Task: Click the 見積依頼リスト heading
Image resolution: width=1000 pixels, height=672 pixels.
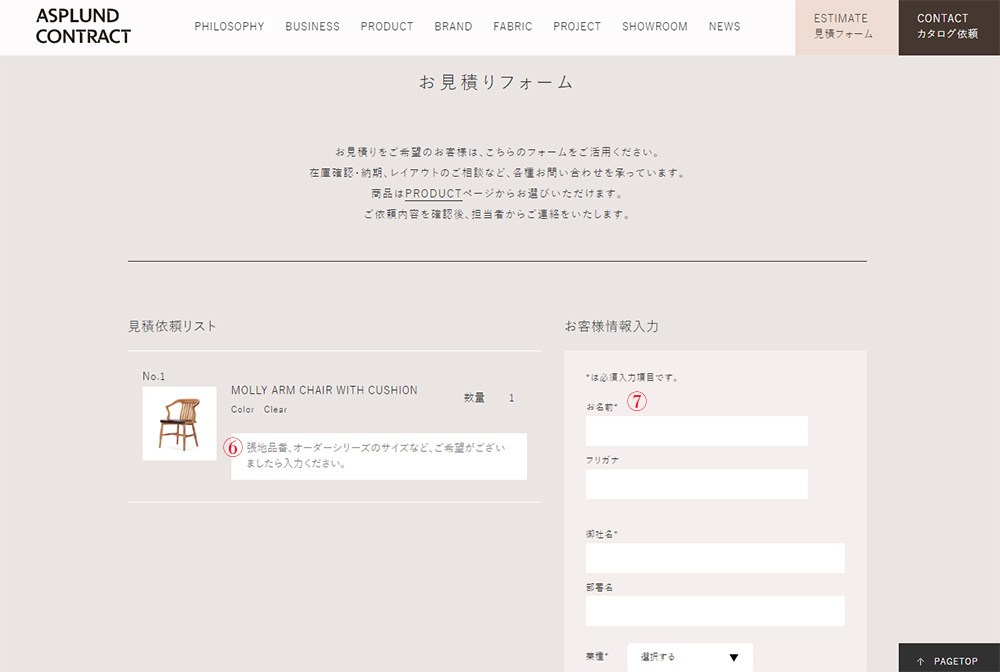Action: 172,326
